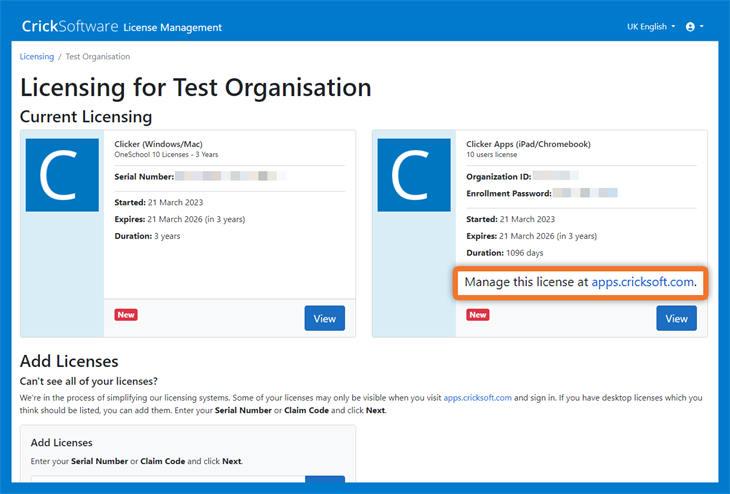
Task: Go to Licensing in the breadcrumb
Action: (37, 57)
